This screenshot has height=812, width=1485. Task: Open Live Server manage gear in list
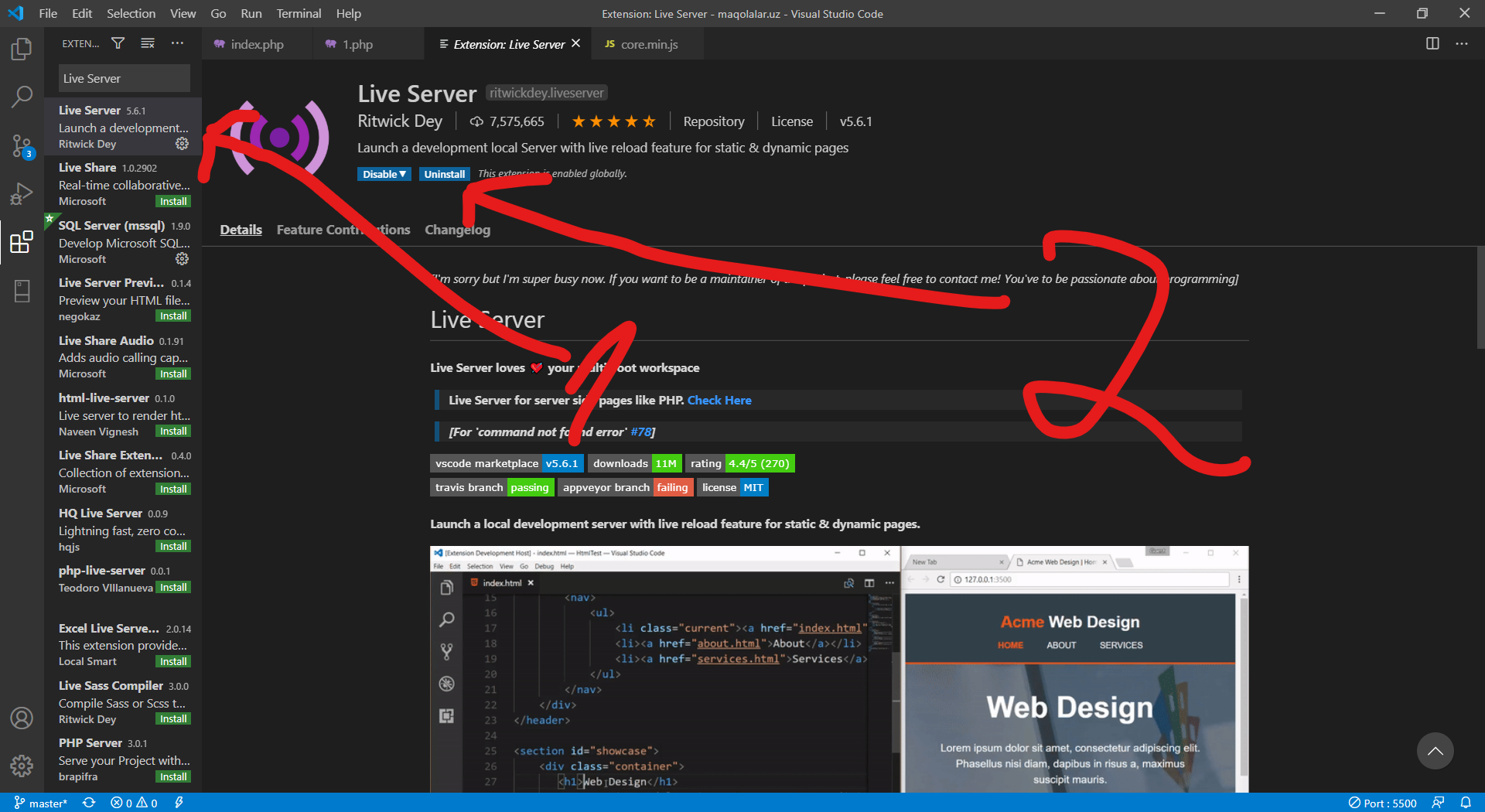coord(182,144)
